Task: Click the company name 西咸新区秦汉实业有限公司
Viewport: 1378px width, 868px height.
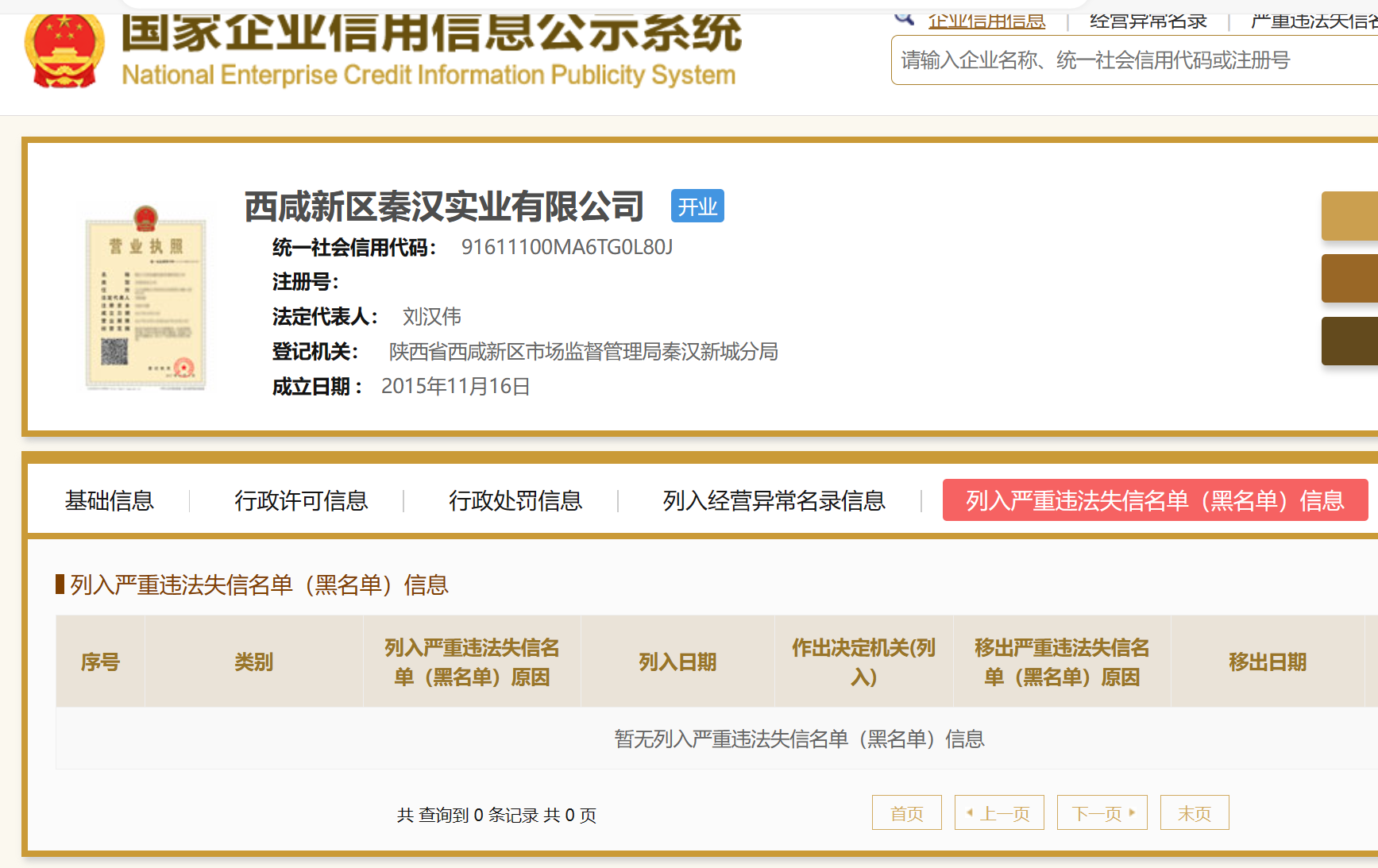Action: (x=444, y=206)
